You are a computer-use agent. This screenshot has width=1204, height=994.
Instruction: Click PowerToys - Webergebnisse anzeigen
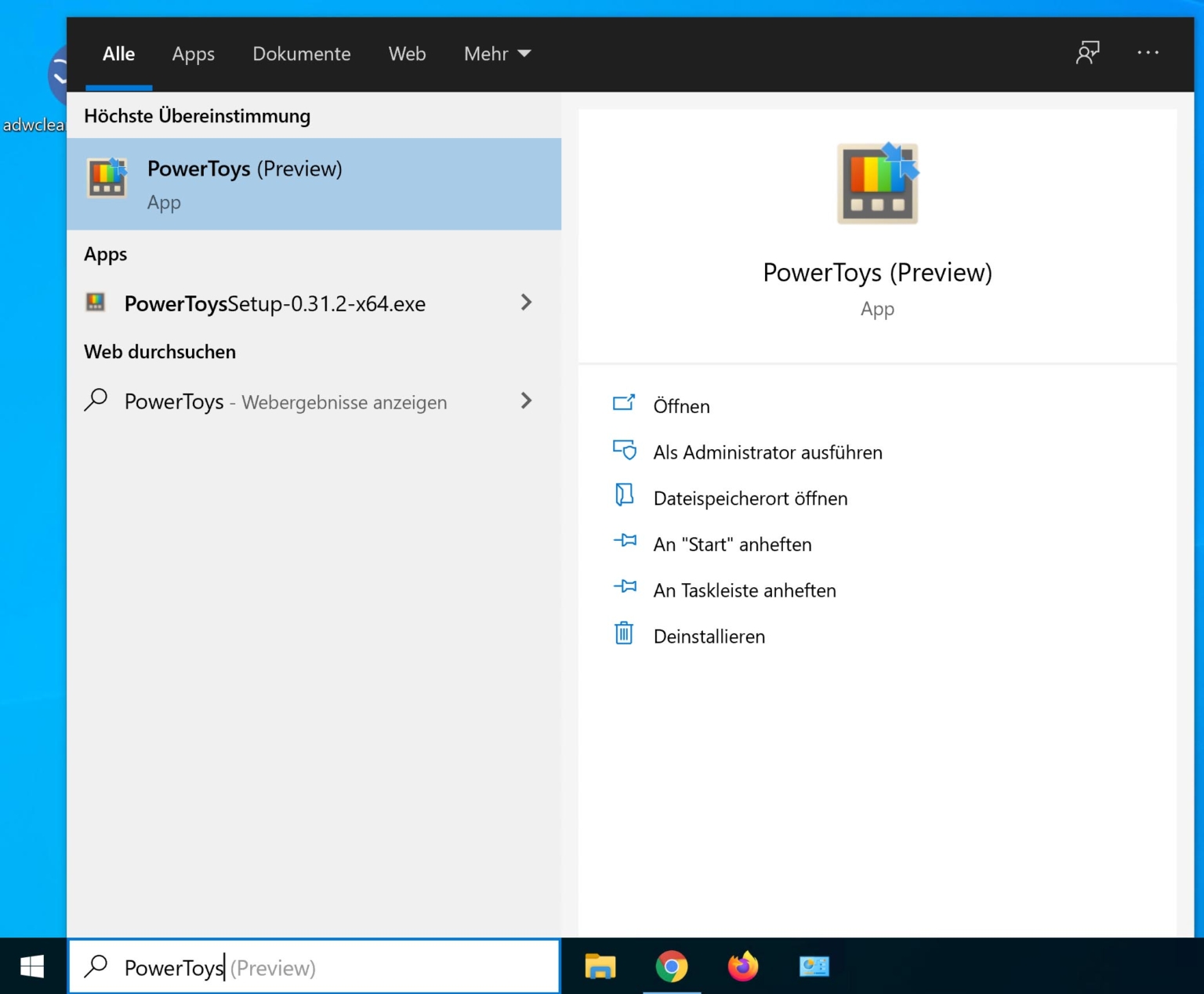[285, 401]
